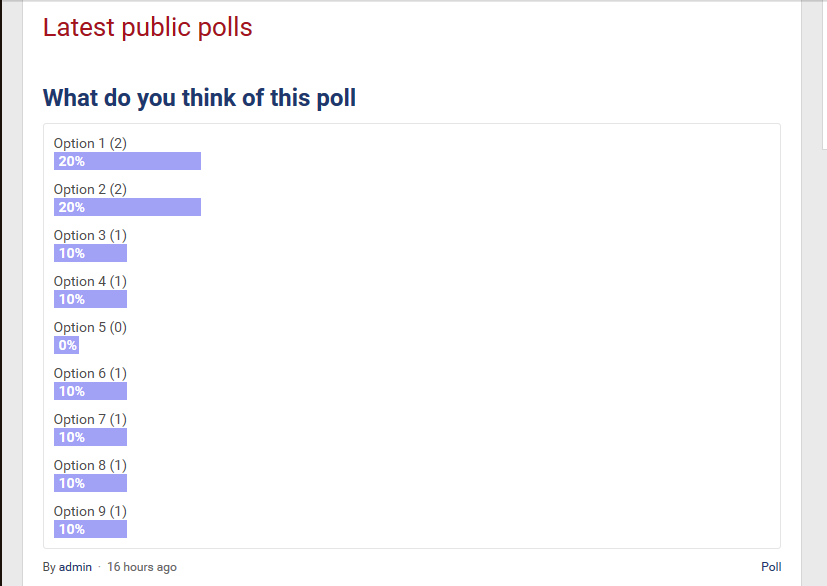
Task: Click the "16 hours ago" timestamp
Action: [142, 567]
